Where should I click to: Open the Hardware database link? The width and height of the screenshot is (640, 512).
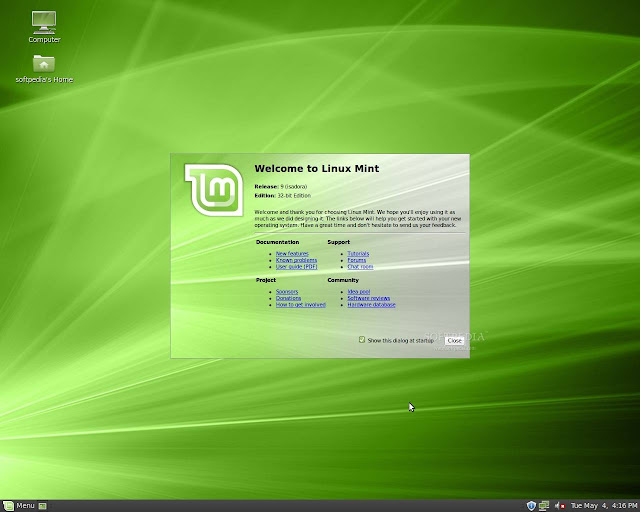point(371,305)
